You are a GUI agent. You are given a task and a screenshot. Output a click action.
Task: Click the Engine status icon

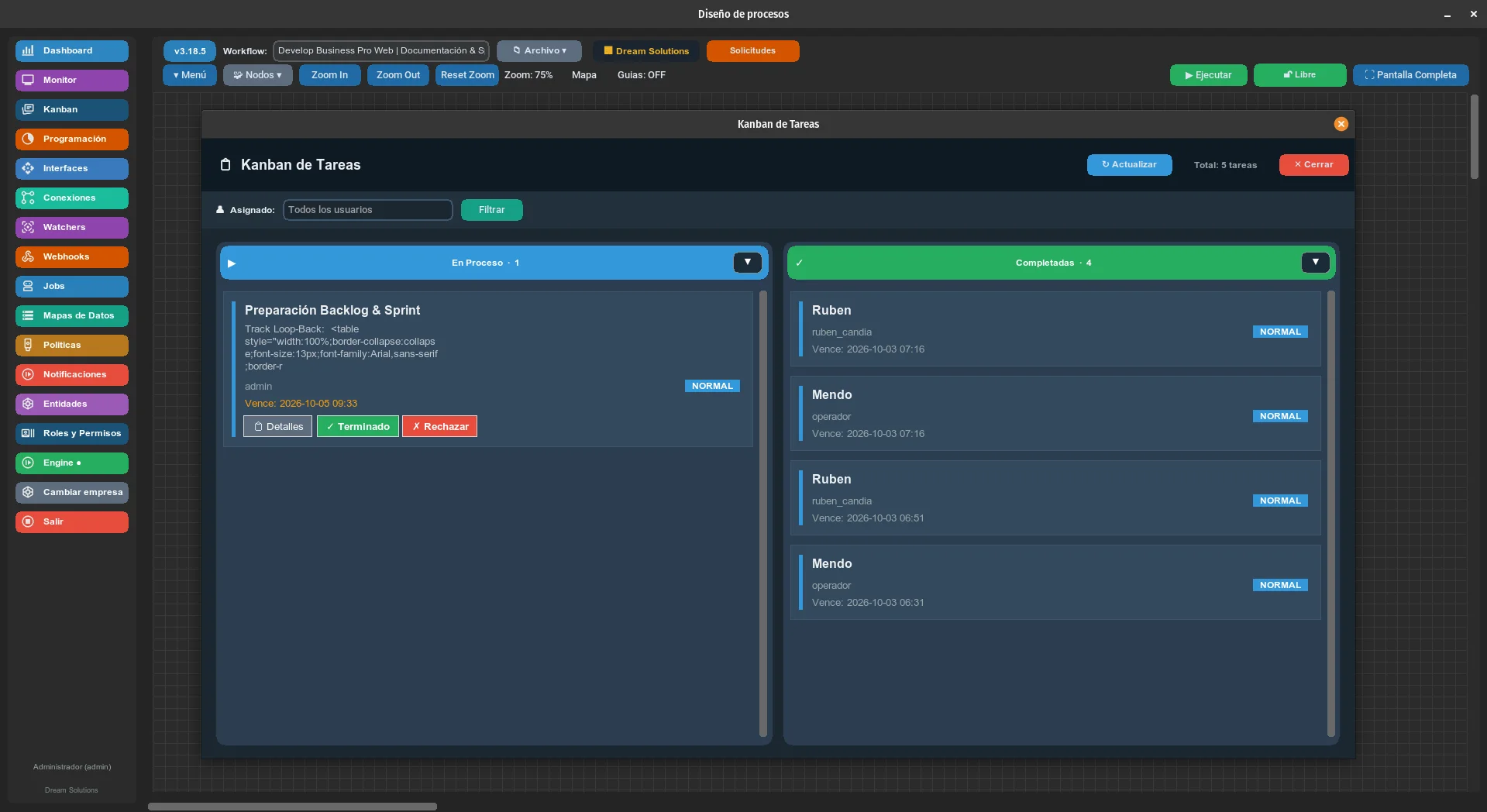[28, 463]
